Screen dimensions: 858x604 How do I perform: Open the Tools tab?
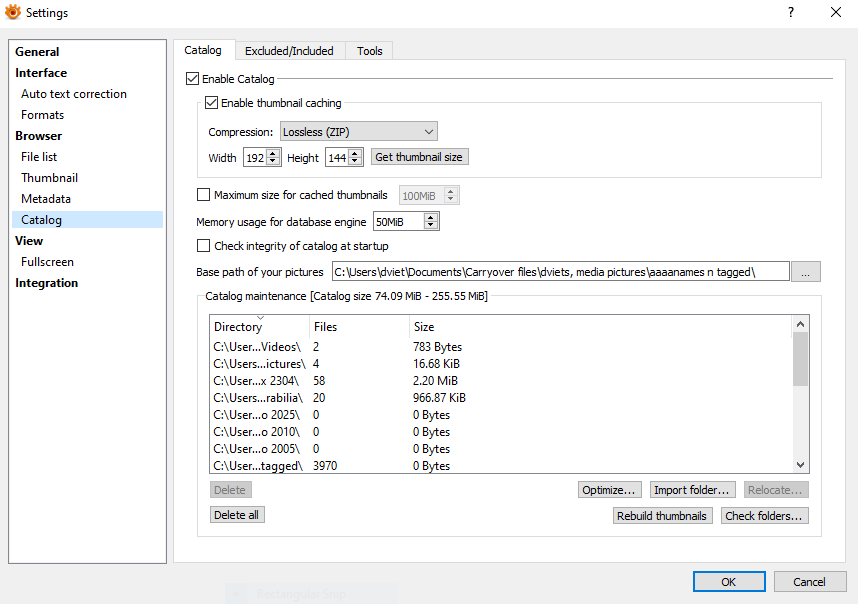[x=370, y=51]
